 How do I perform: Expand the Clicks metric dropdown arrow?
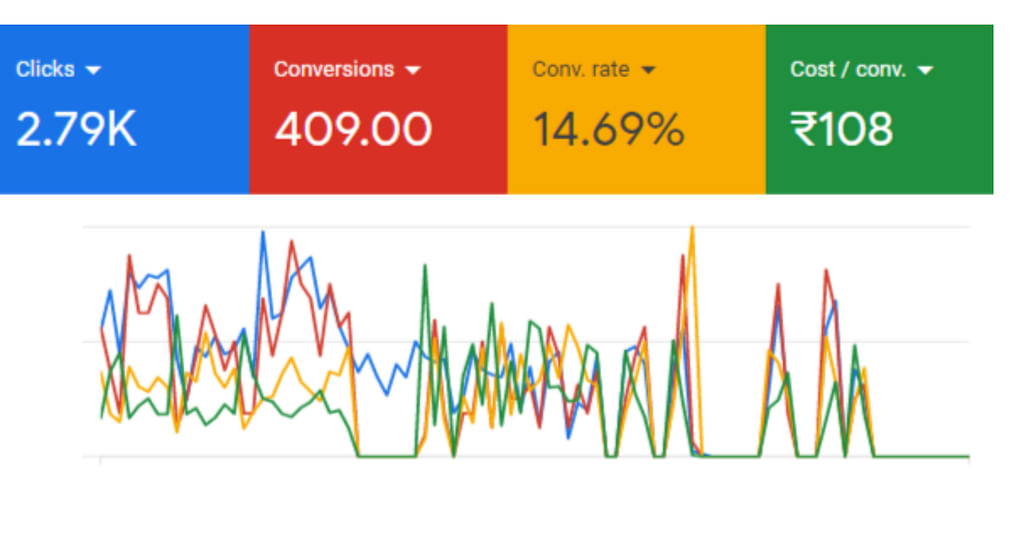pyautogui.click(x=94, y=70)
